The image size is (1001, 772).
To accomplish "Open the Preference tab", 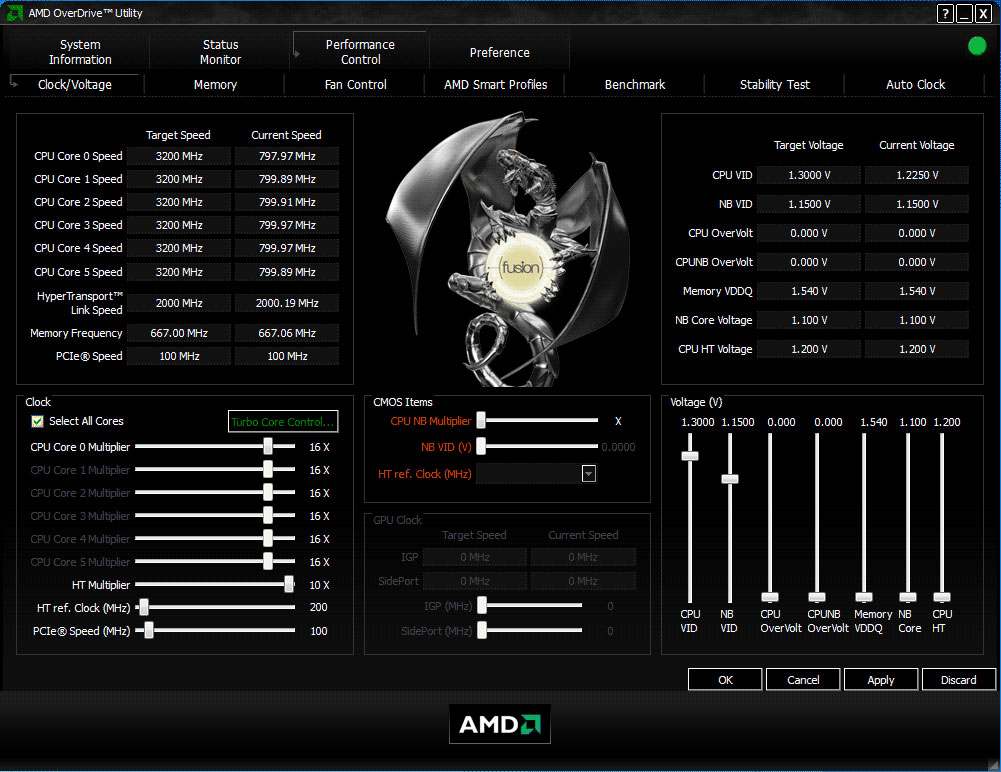I will (499, 52).
